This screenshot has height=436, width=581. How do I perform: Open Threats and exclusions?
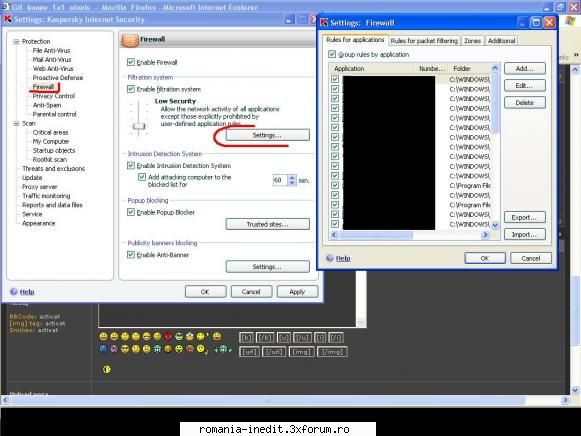point(53,169)
